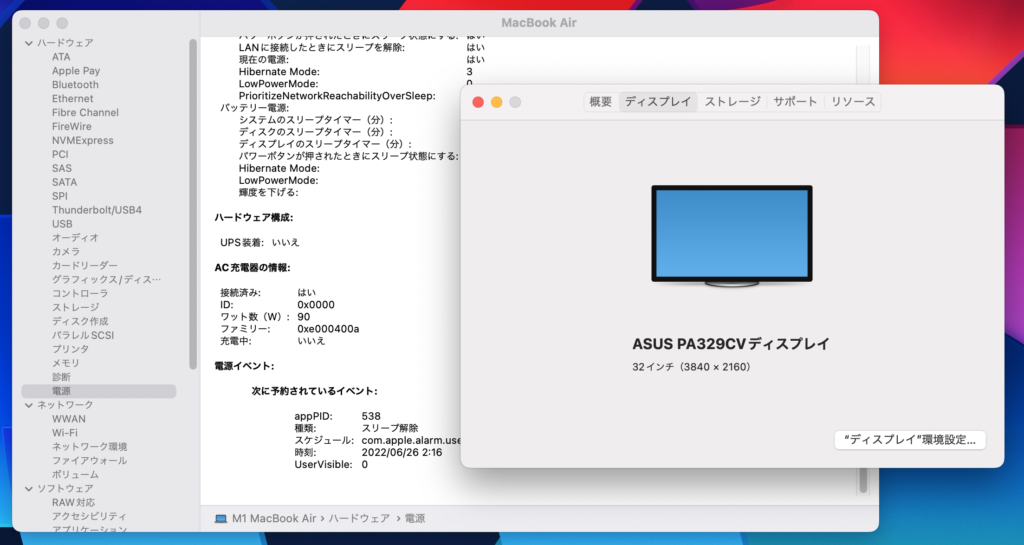Click the family value 0xe000400a
The image size is (1024, 545).
point(328,329)
